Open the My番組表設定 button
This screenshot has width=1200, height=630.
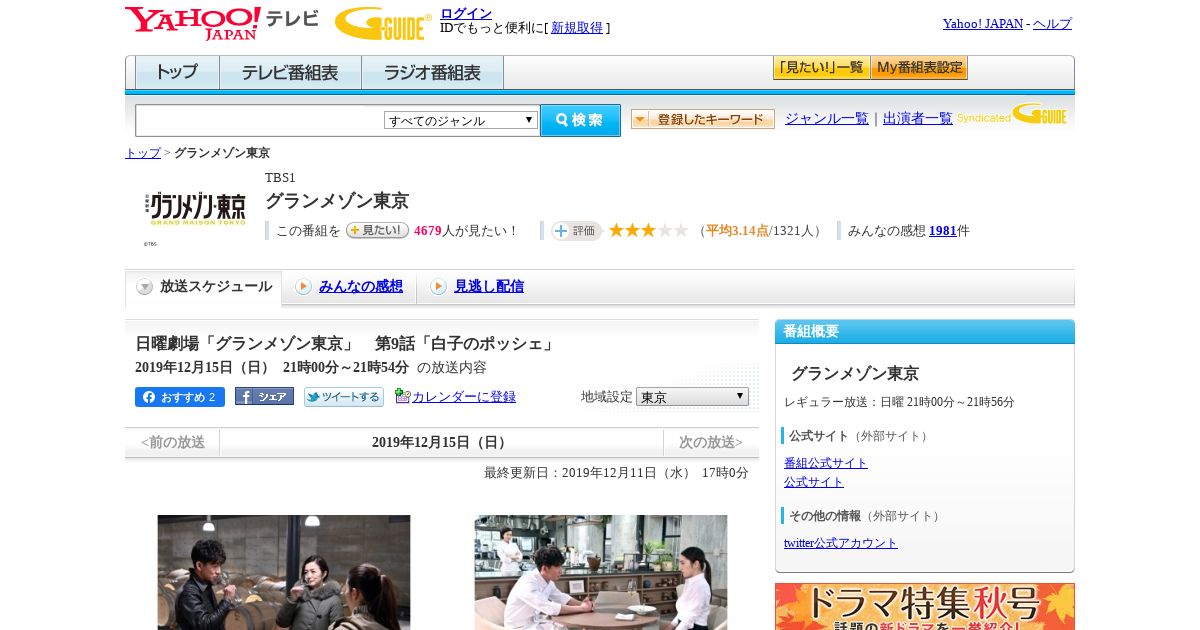[x=919, y=68]
